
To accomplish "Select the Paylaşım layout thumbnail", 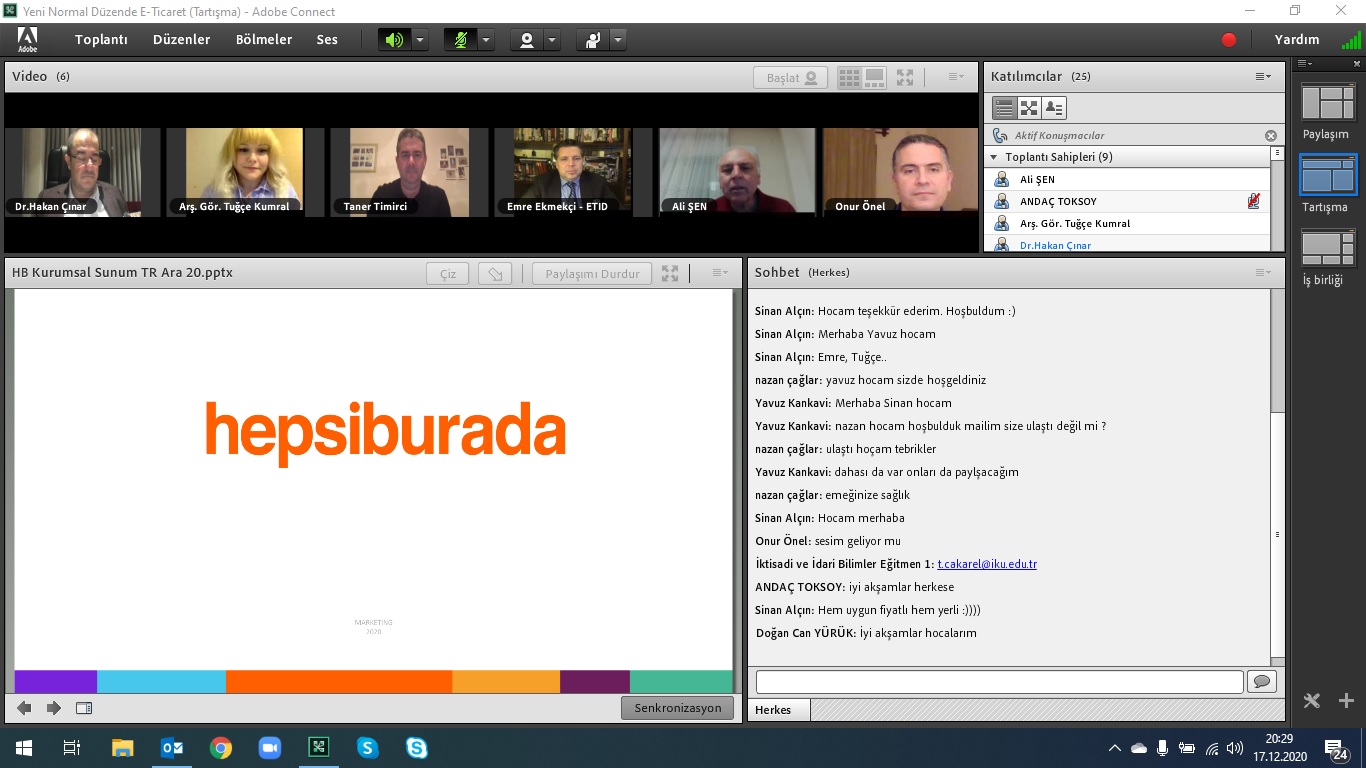I will (1327, 104).
